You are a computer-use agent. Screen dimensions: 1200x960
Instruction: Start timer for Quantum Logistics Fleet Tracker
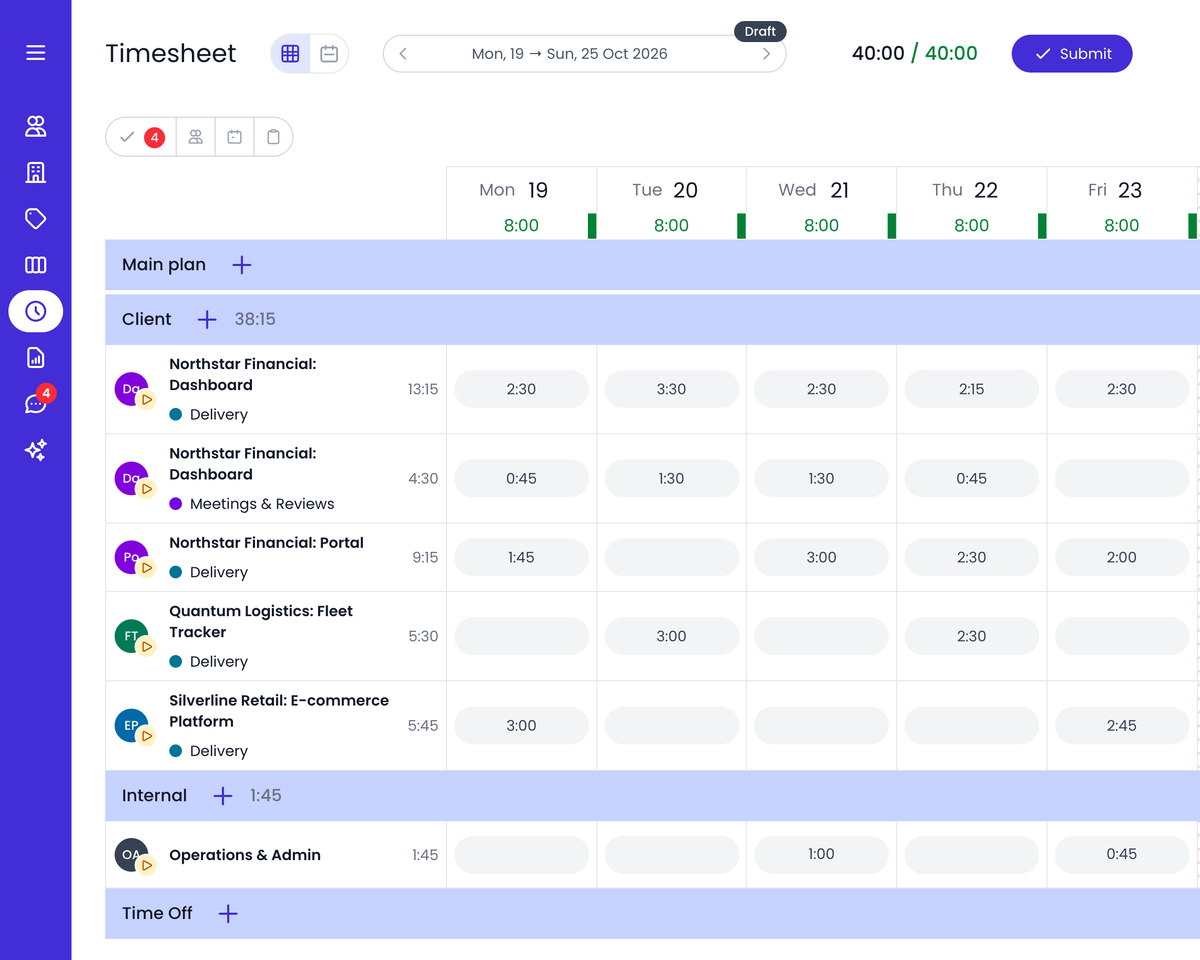[x=146, y=647]
